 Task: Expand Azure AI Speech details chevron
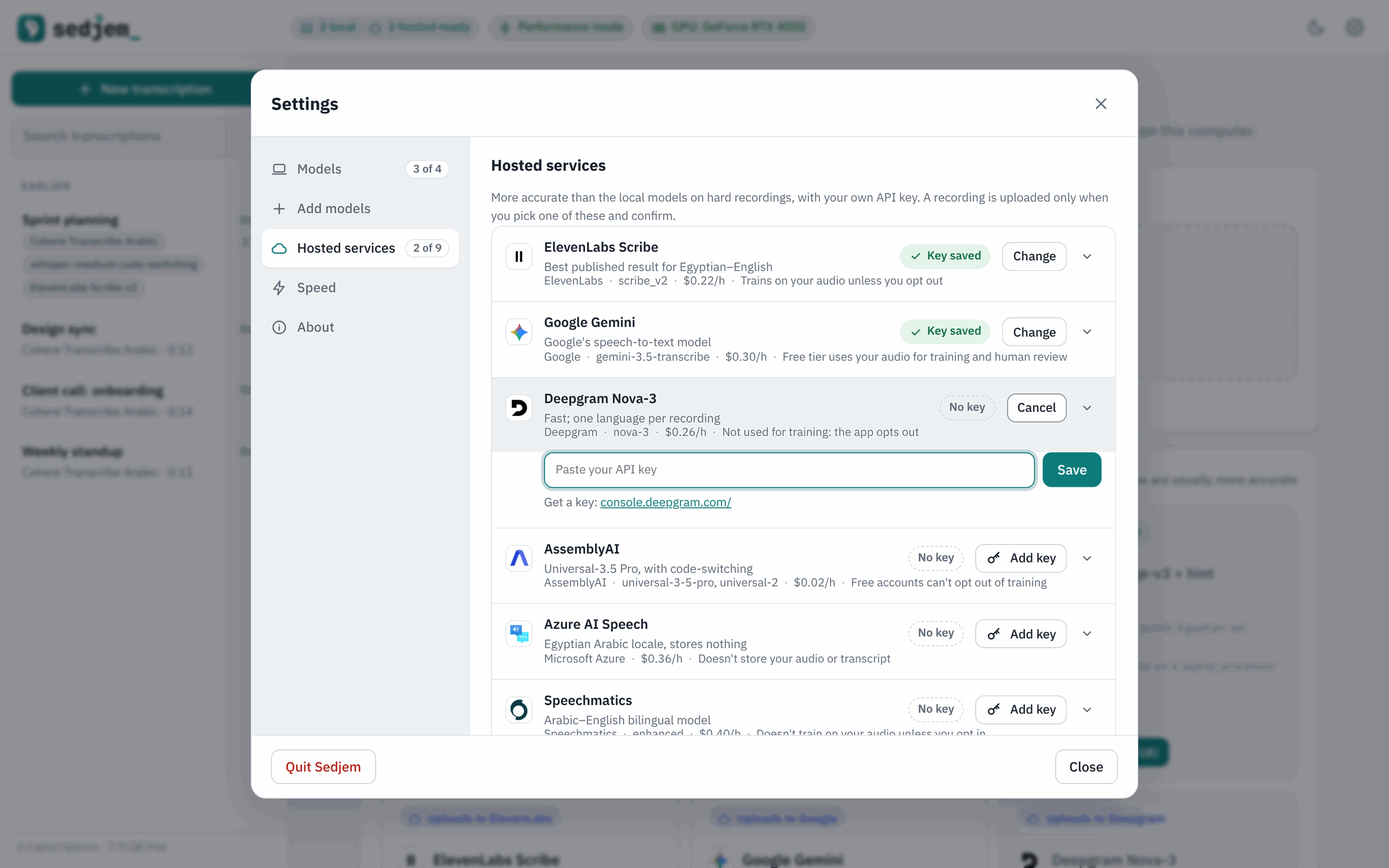click(1087, 634)
